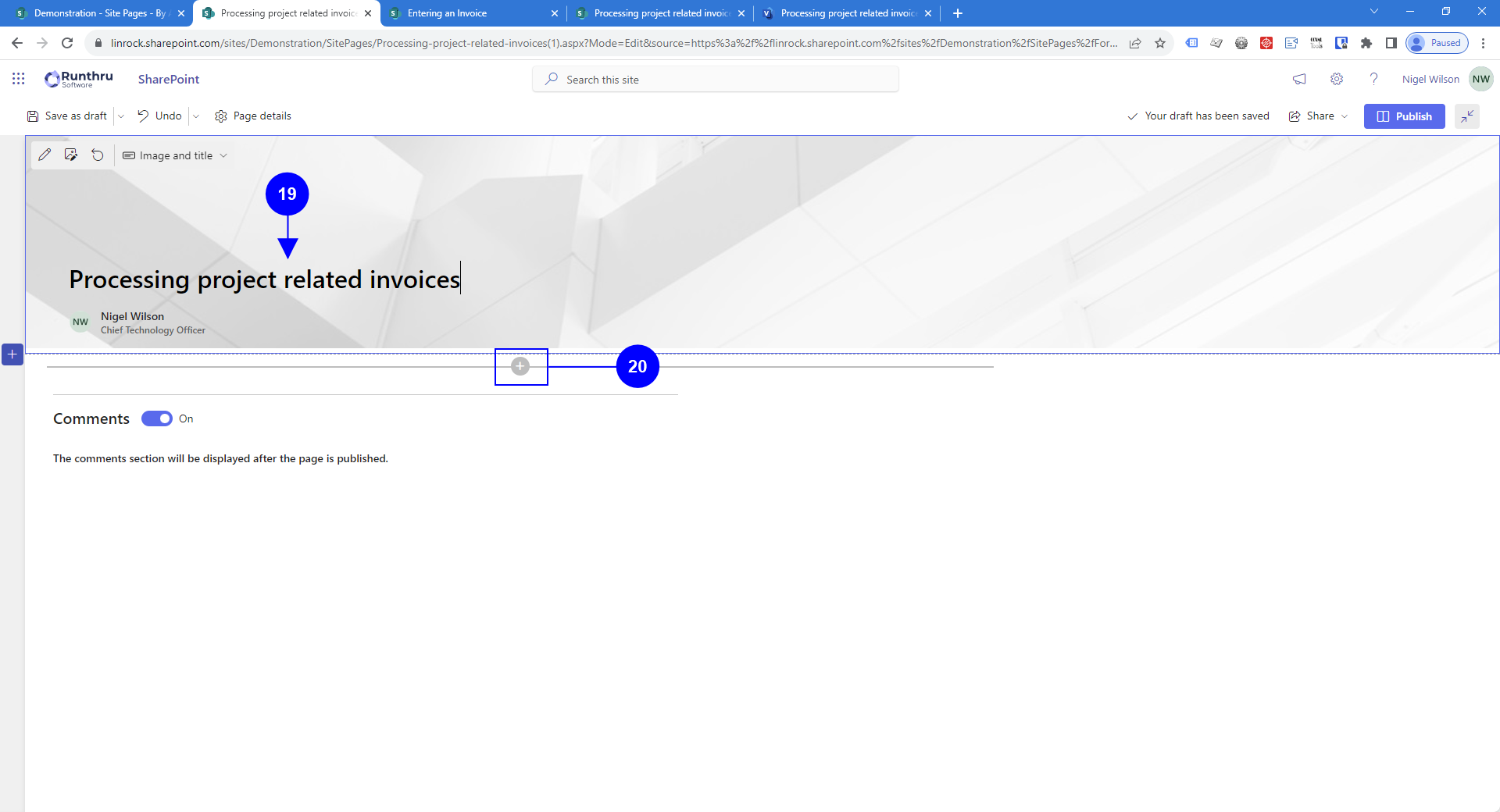Screen dimensions: 1500x812
Task: Expand the Save as draft dropdown arrow
Action: [121, 116]
